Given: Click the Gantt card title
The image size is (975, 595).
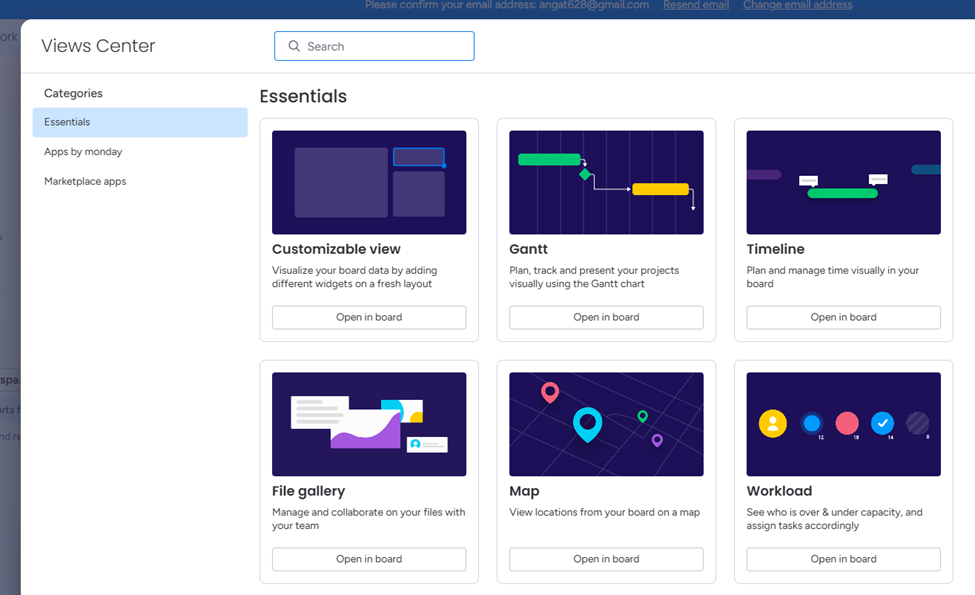Looking at the screenshot, I should (x=529, y=249).
